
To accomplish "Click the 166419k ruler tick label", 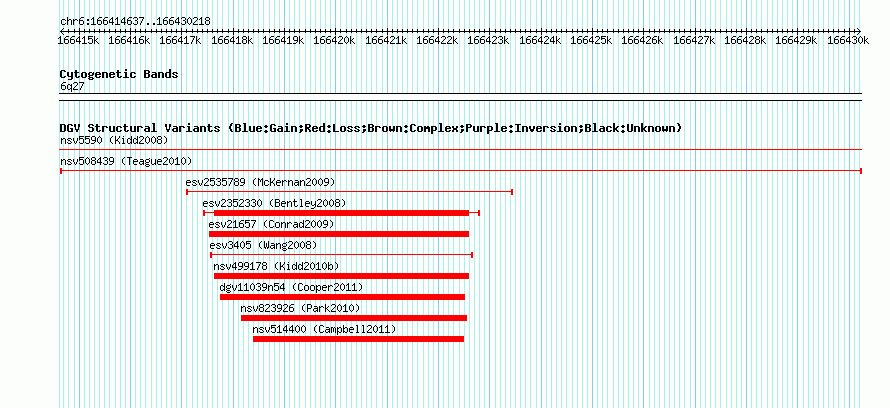I will (283, 40).
